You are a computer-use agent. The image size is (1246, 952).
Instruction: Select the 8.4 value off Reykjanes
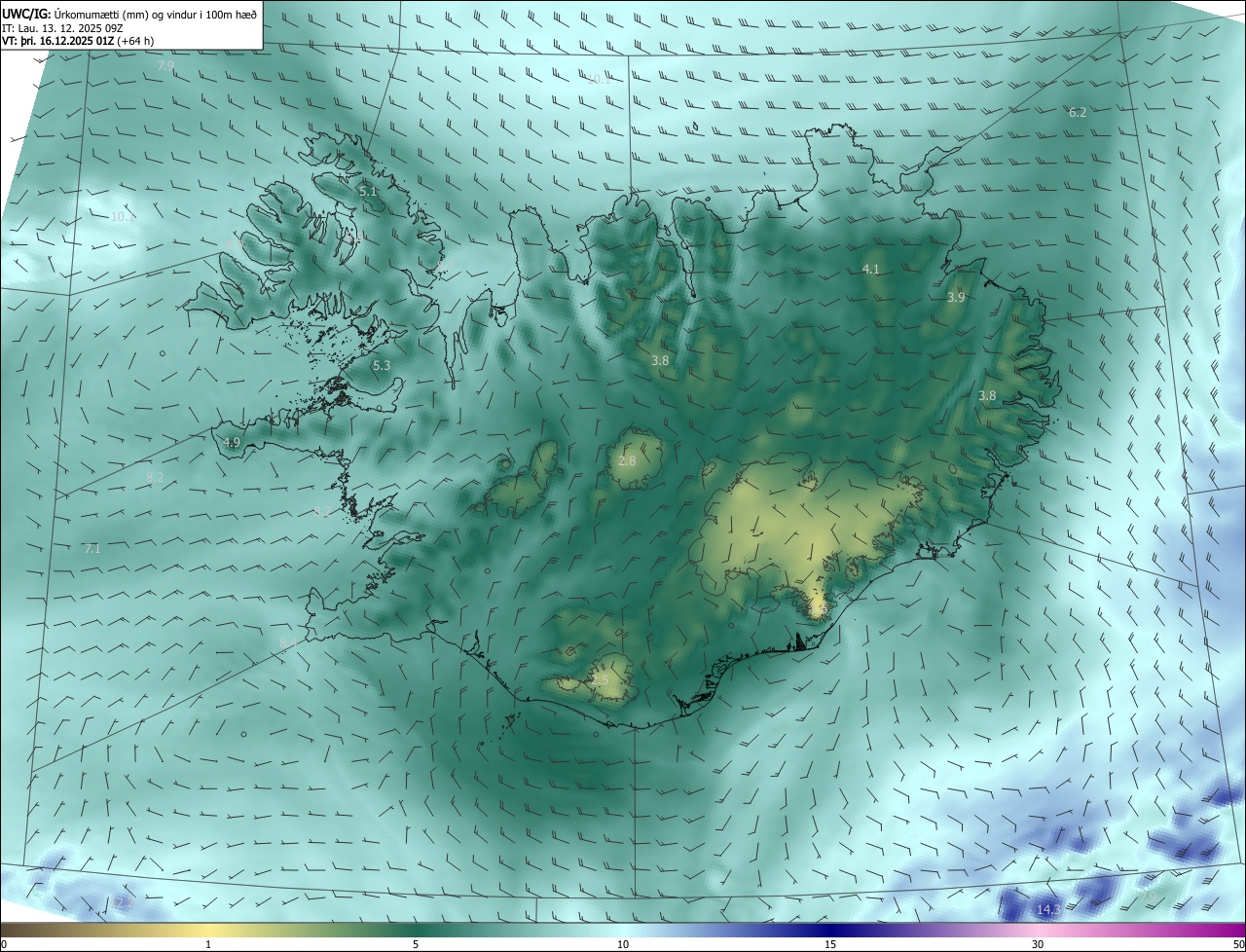click(x=288, y=643)
